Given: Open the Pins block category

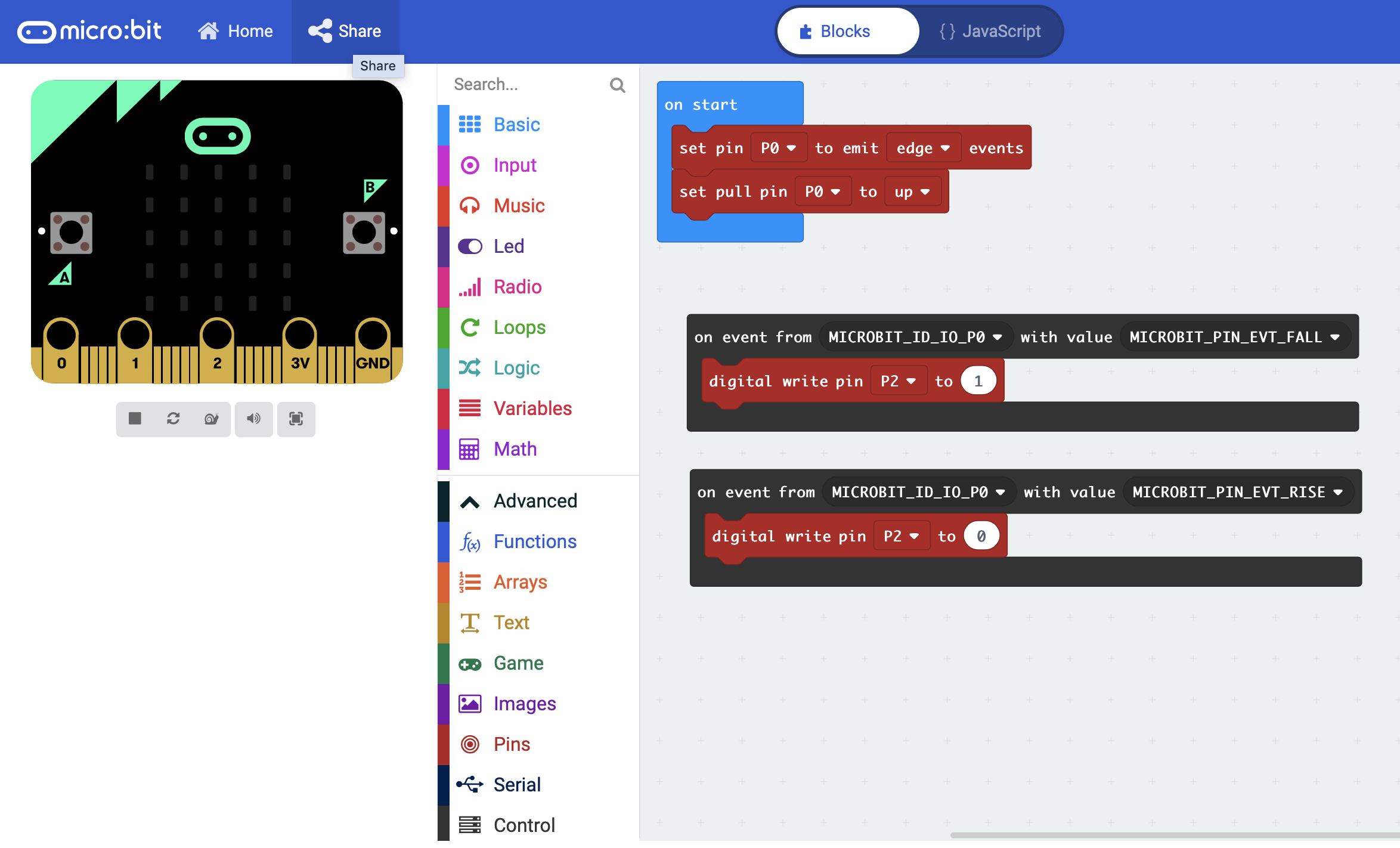Looking at the screenshot, I should tap(511, 744).
